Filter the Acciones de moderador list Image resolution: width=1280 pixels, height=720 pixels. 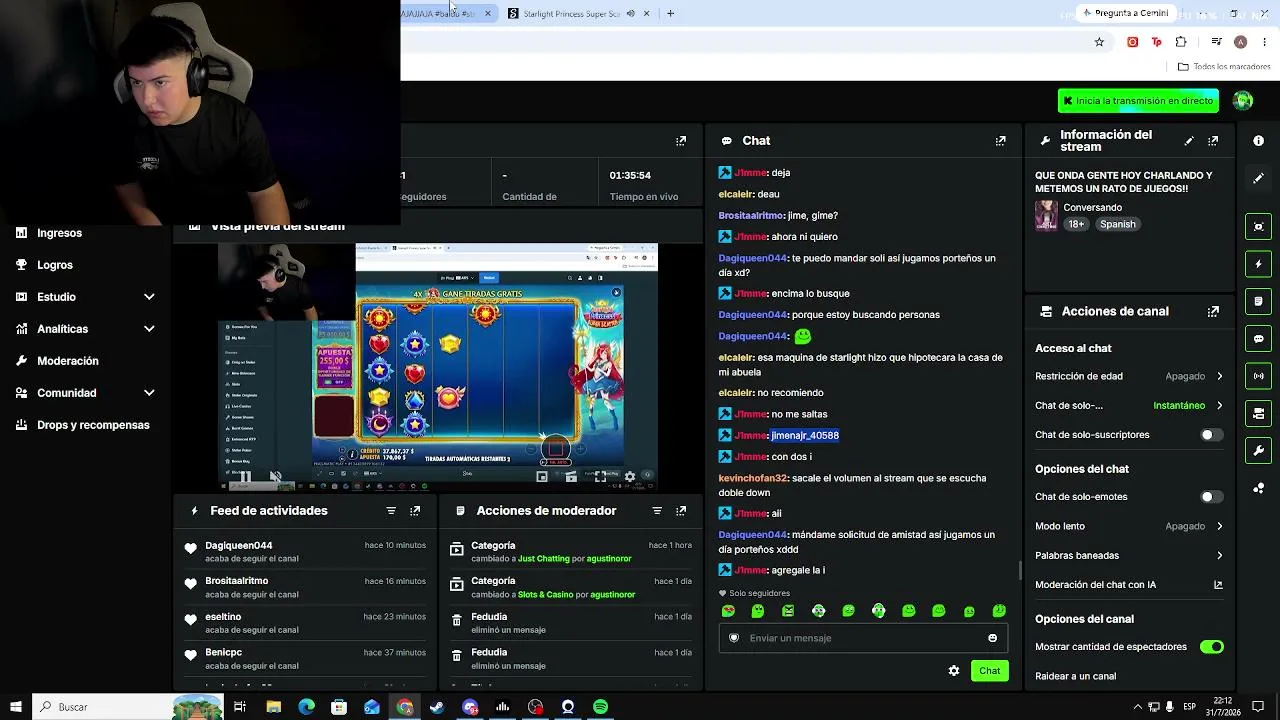657,511
